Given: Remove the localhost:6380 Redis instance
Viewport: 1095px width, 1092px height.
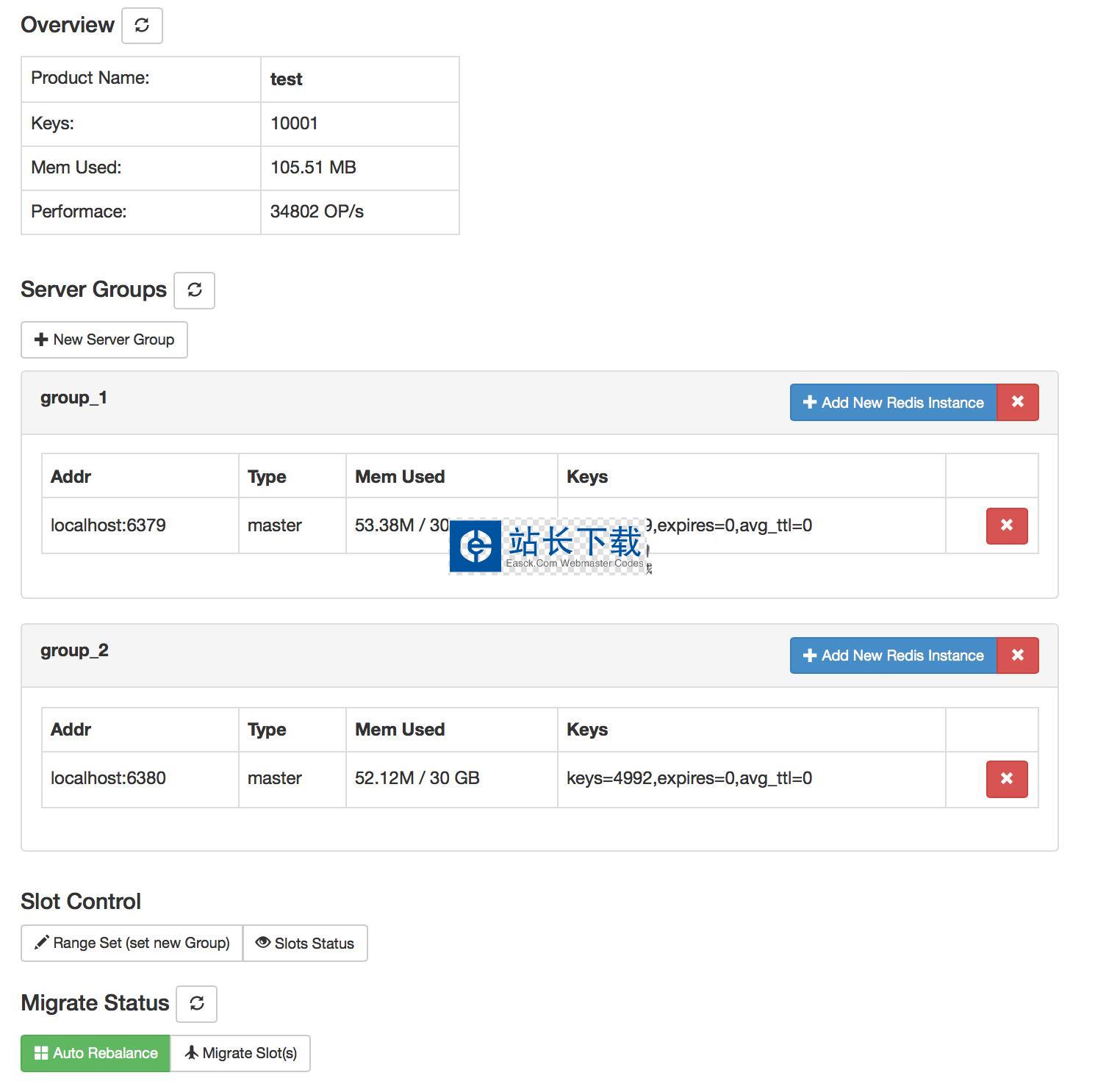Looking at the screenshot, I should click(1006, 778).
